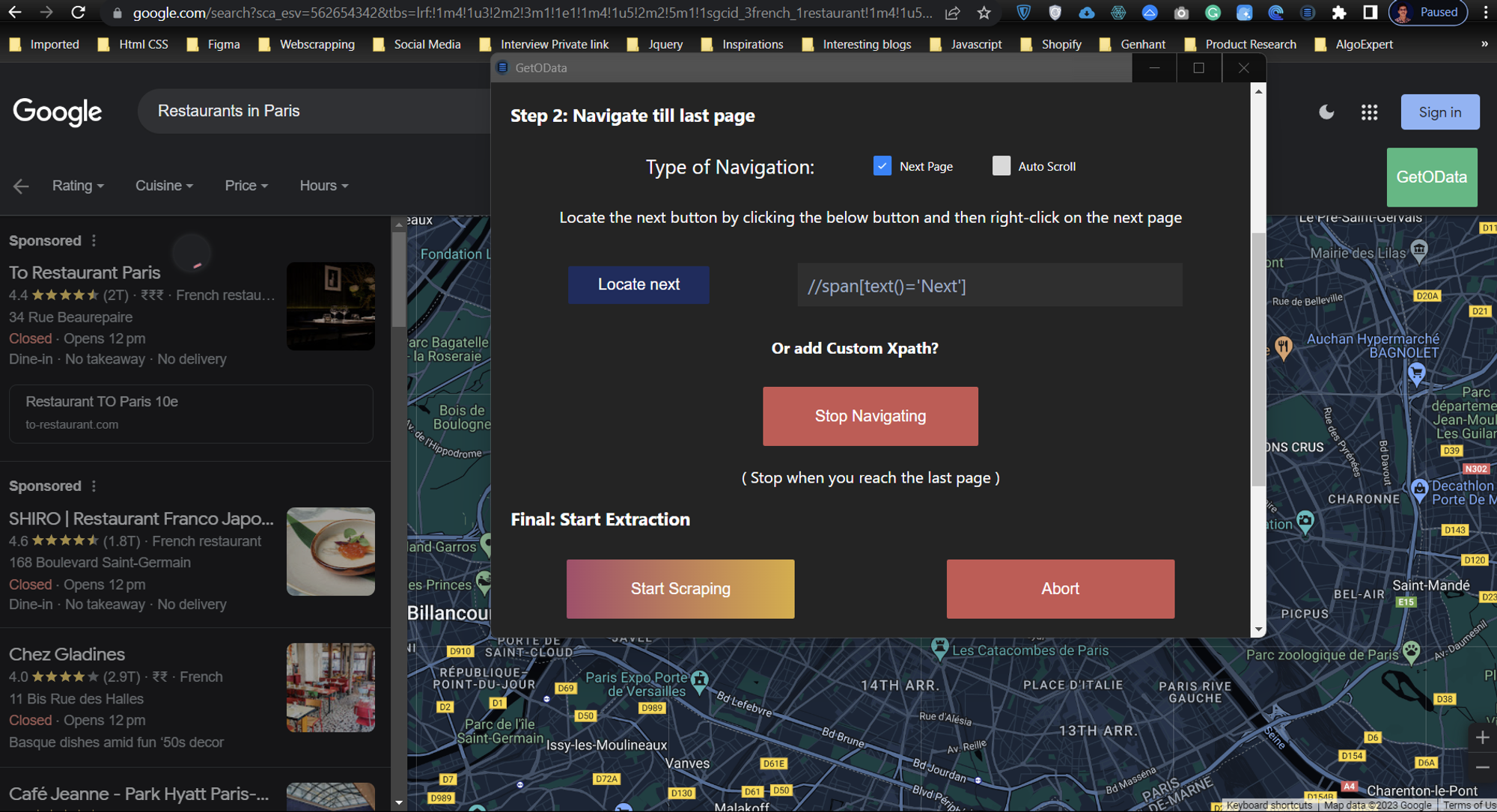1497x812 pixels.
Task: Enable Auto Scroll navigation checkbox
Action: point(1001,166)
